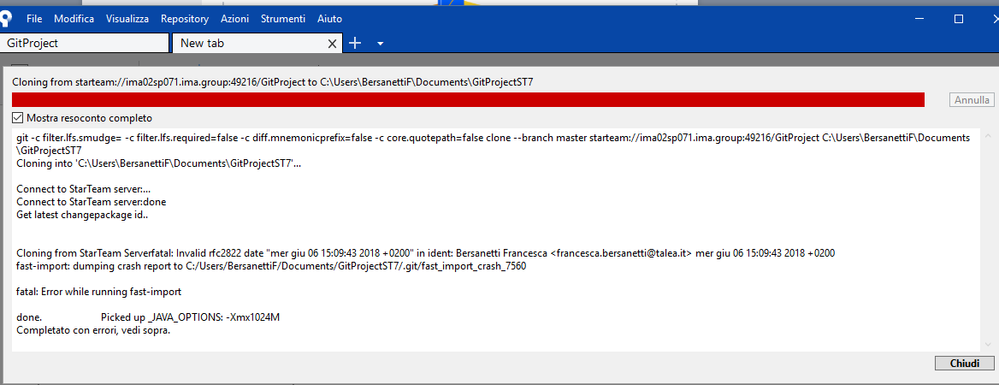
Task: Click the red clone progress bar
Action: tap(468, 100)
